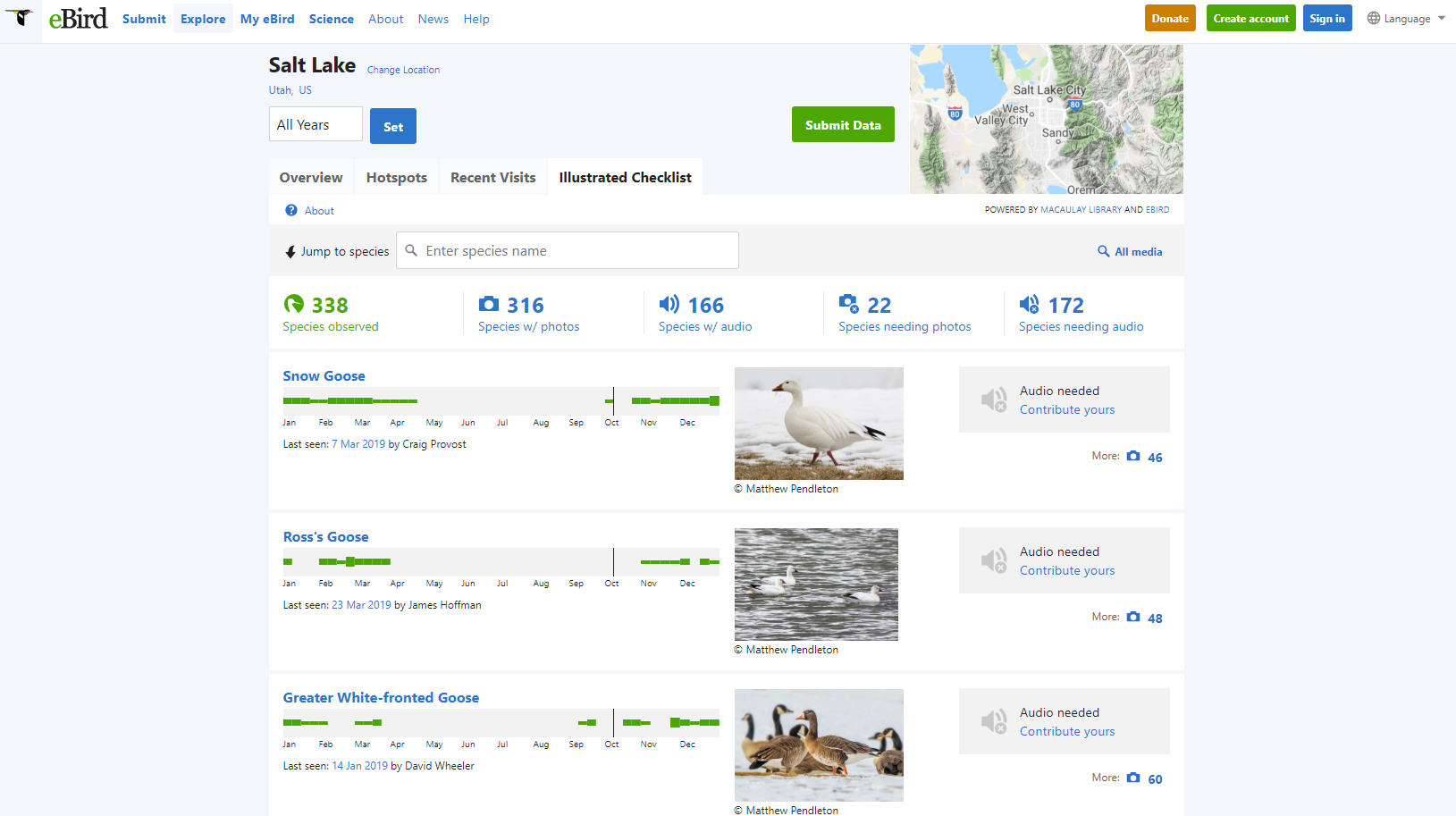The width and height of the screenshot is (1456, 816).
Task: Open the Language dropdown
Action: (x=1406, y=19)
